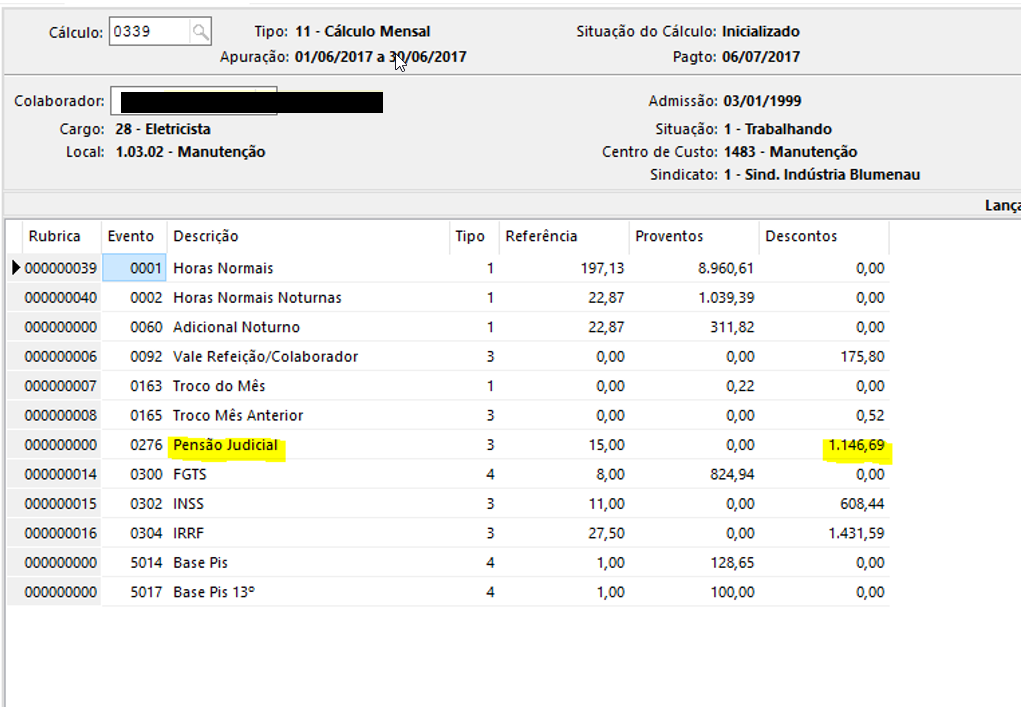Click the Descontos column header
The image size is (1034, 708).
pos(801,237)
